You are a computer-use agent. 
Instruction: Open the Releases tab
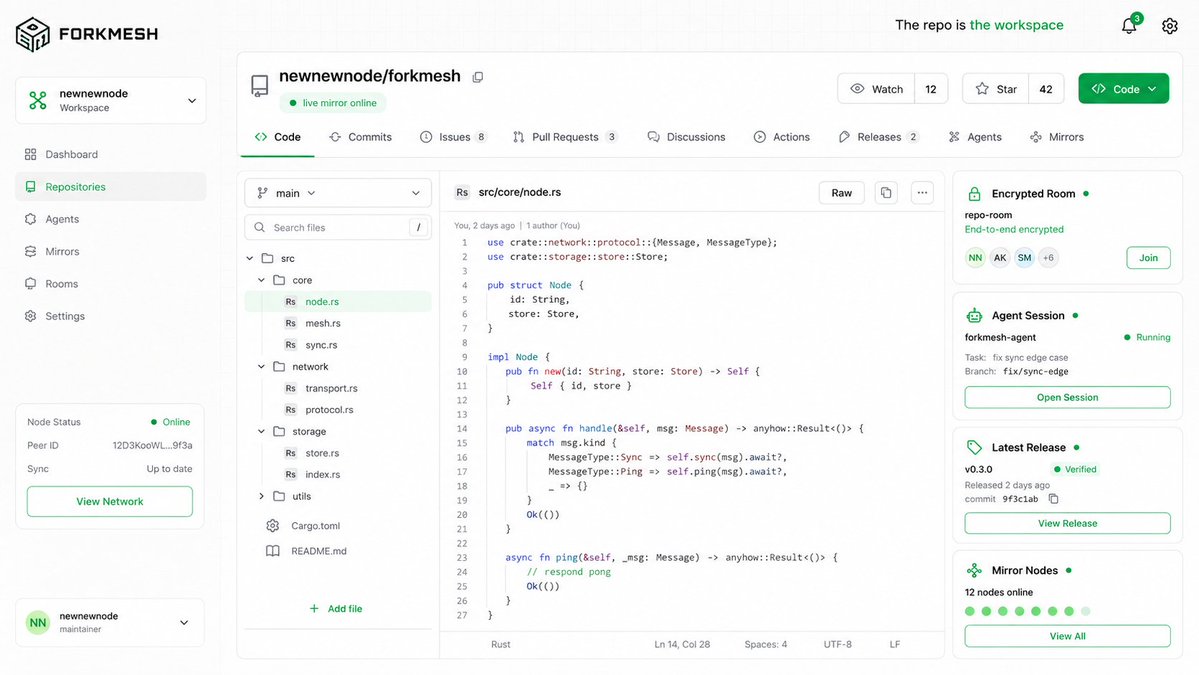[879, 138]
